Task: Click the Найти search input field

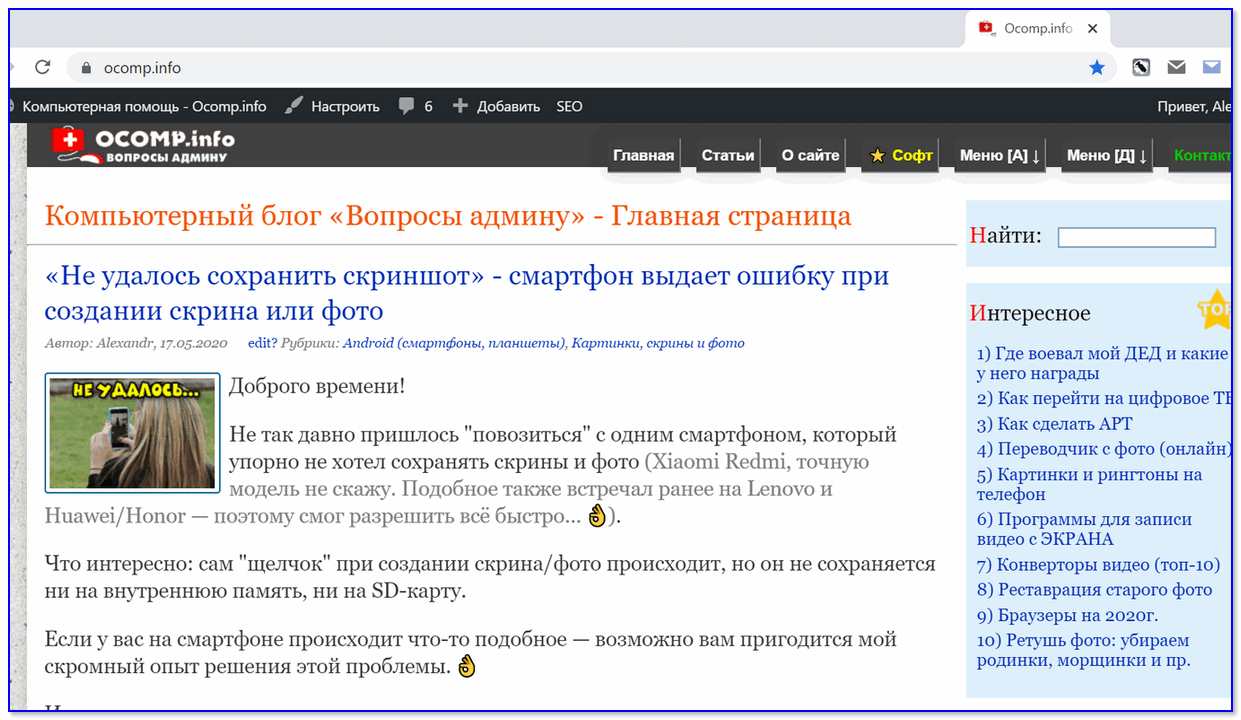Action: pos(1136,237)
